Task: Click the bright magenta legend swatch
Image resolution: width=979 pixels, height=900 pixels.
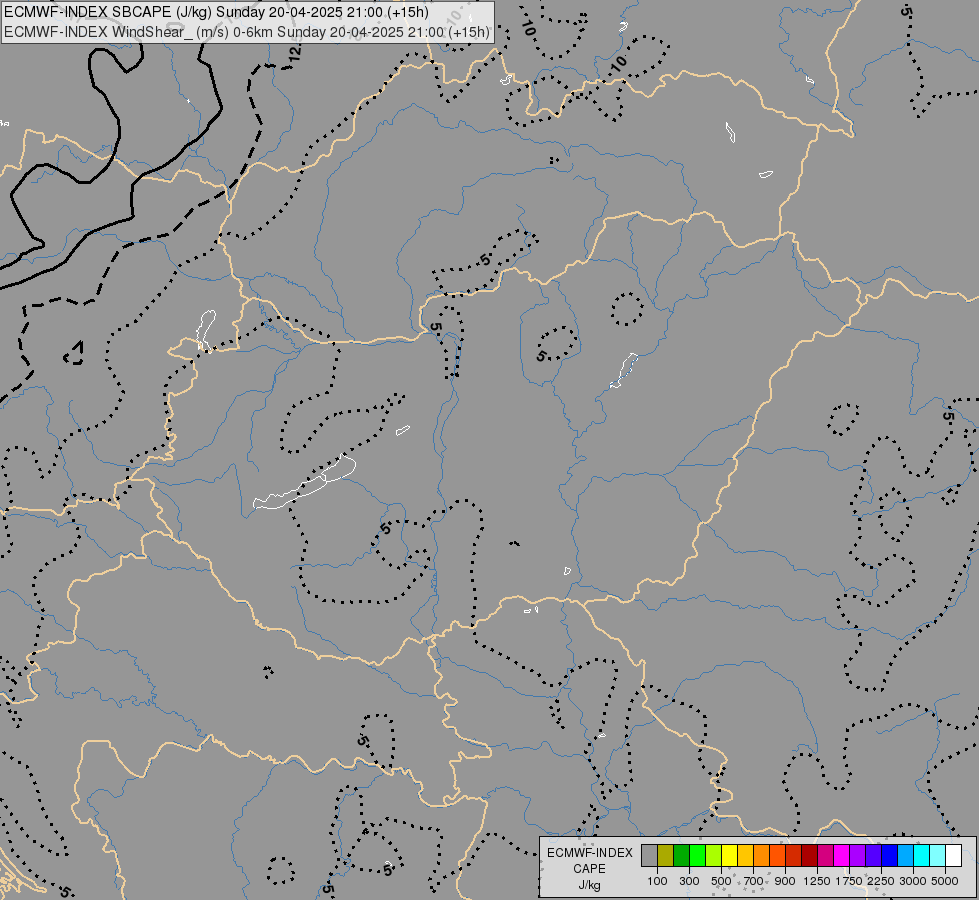Action: click(x=842, y=856)
